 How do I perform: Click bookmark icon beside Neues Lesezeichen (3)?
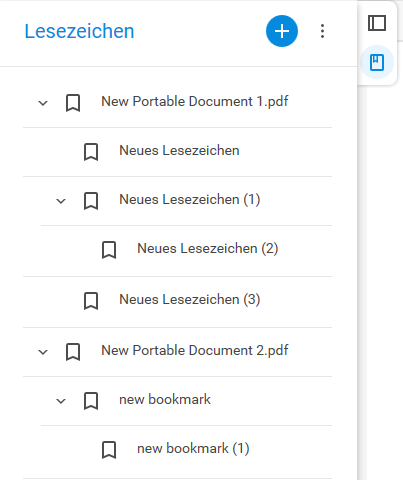click(x=91, y=301)
